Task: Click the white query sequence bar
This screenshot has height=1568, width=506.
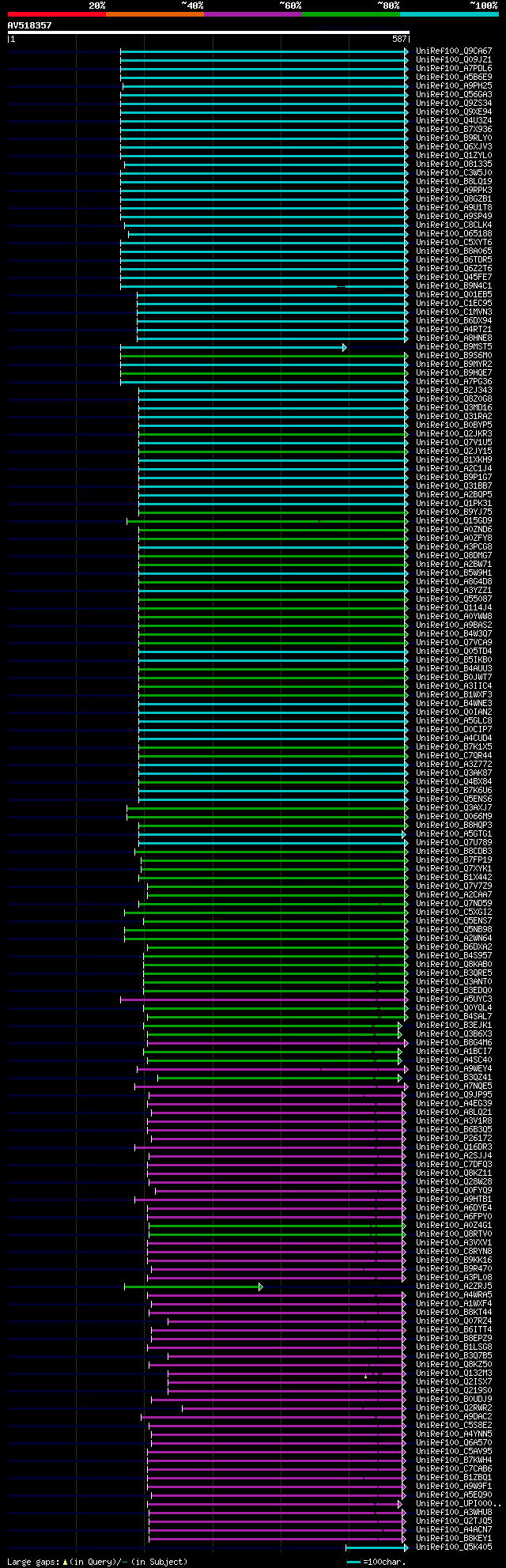Action: pyautogui.click(x=209, y=32)
